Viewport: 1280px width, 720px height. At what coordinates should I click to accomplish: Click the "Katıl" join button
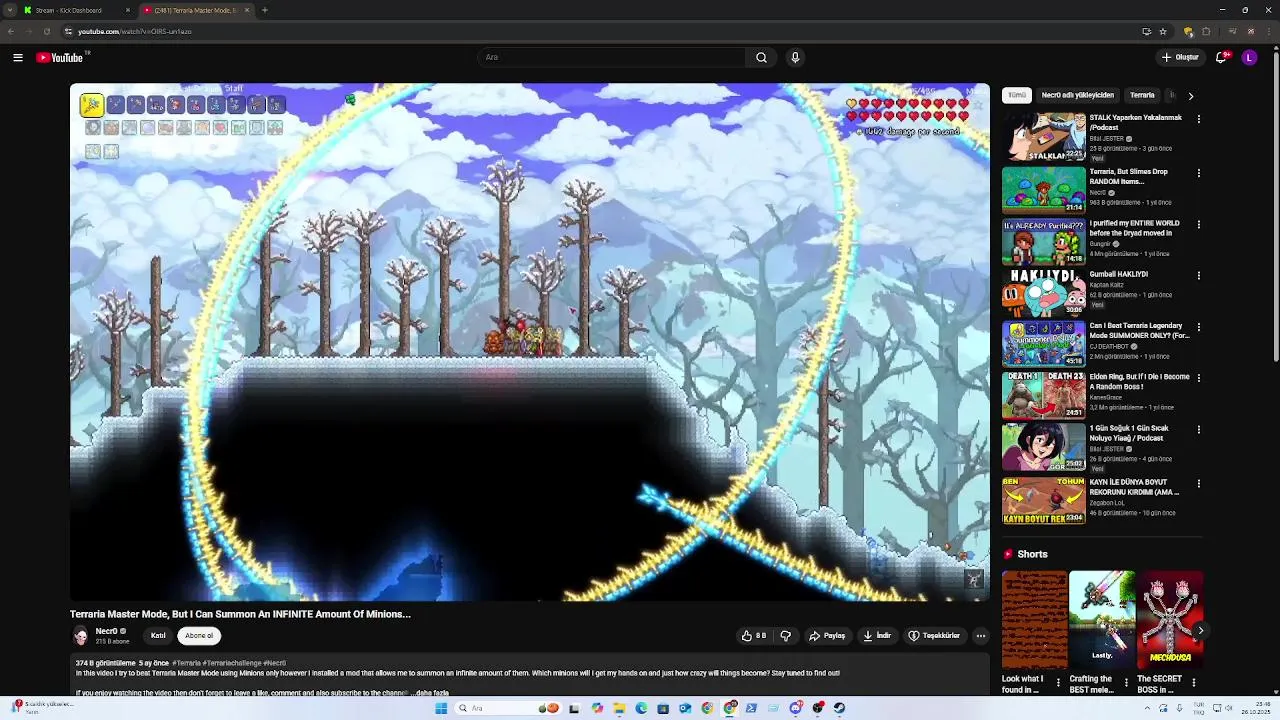[158, 635]
